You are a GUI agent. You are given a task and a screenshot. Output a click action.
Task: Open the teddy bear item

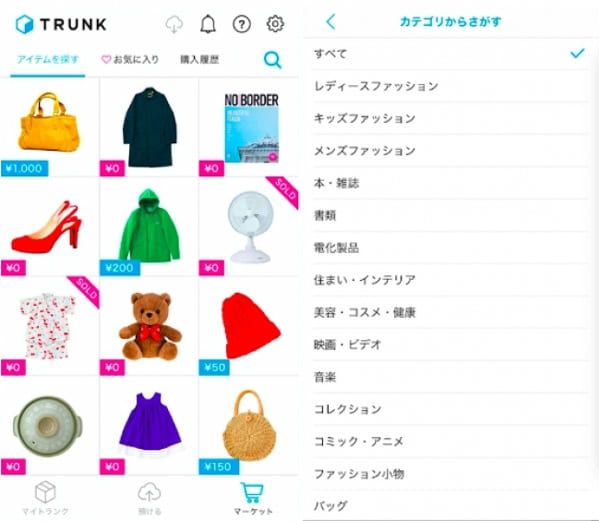[149, 326]
